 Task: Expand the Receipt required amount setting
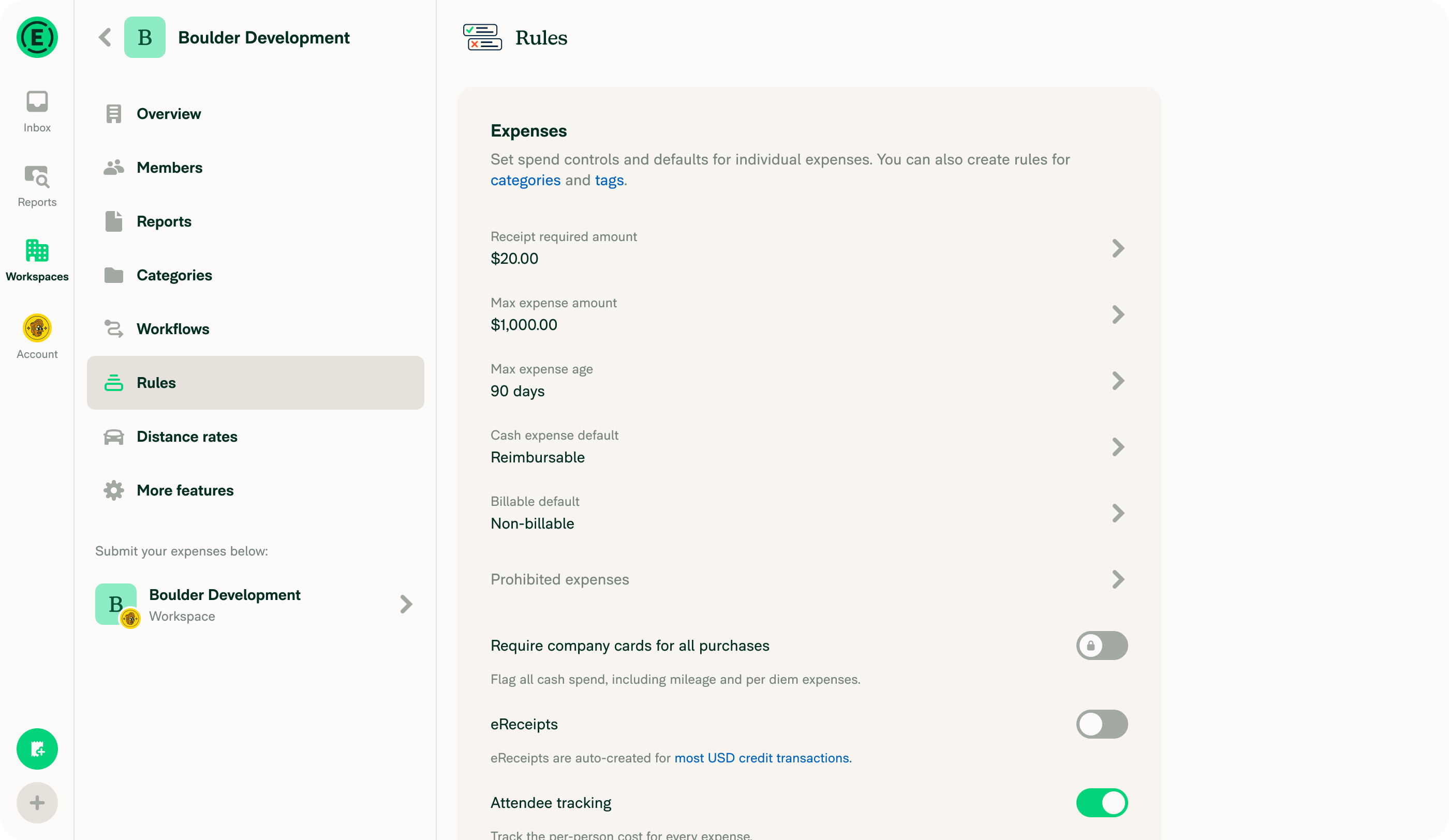click(x=1118, y=249)
